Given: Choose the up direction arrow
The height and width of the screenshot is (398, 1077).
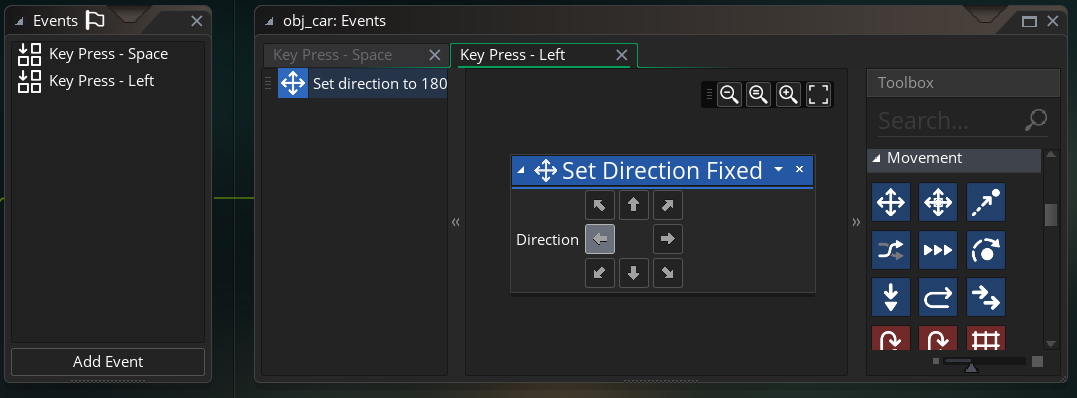Looking at the screenshot, I should coord(633,205).
